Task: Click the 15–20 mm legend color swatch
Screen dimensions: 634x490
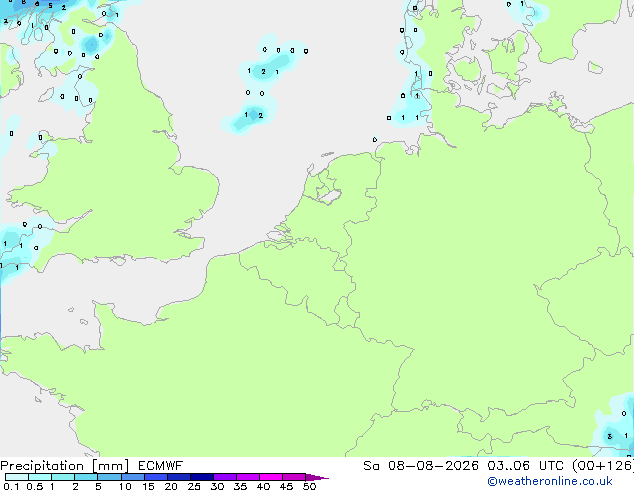Action: 155,477
